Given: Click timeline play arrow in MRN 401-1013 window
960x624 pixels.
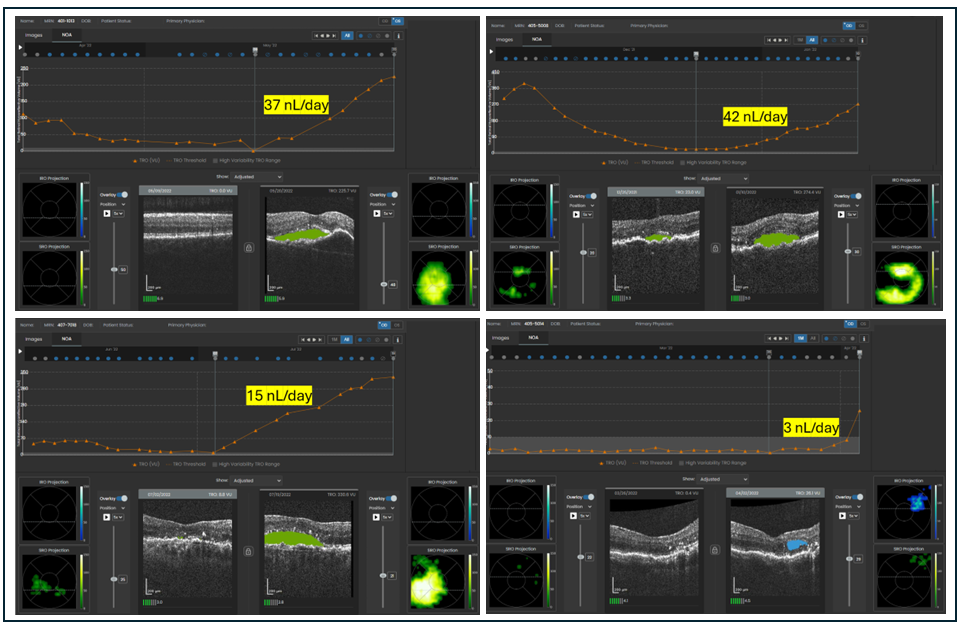Looking at the screenshot, I should pos(21,47).
